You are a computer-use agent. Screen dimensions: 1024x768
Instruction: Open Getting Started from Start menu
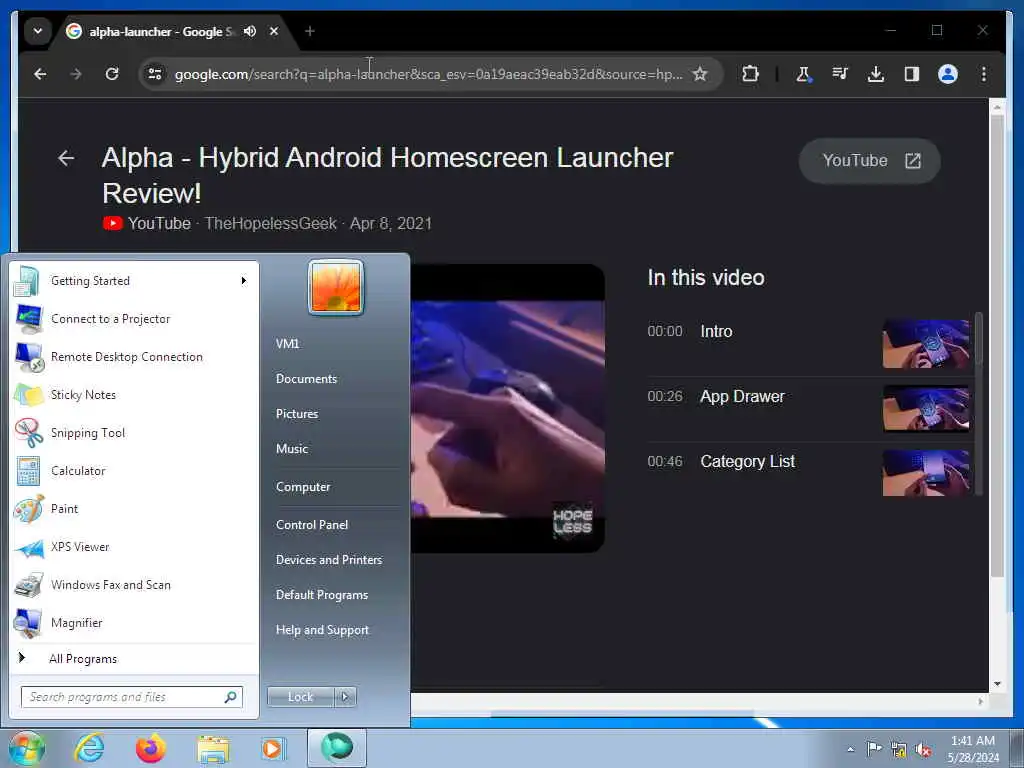[134, 281]
